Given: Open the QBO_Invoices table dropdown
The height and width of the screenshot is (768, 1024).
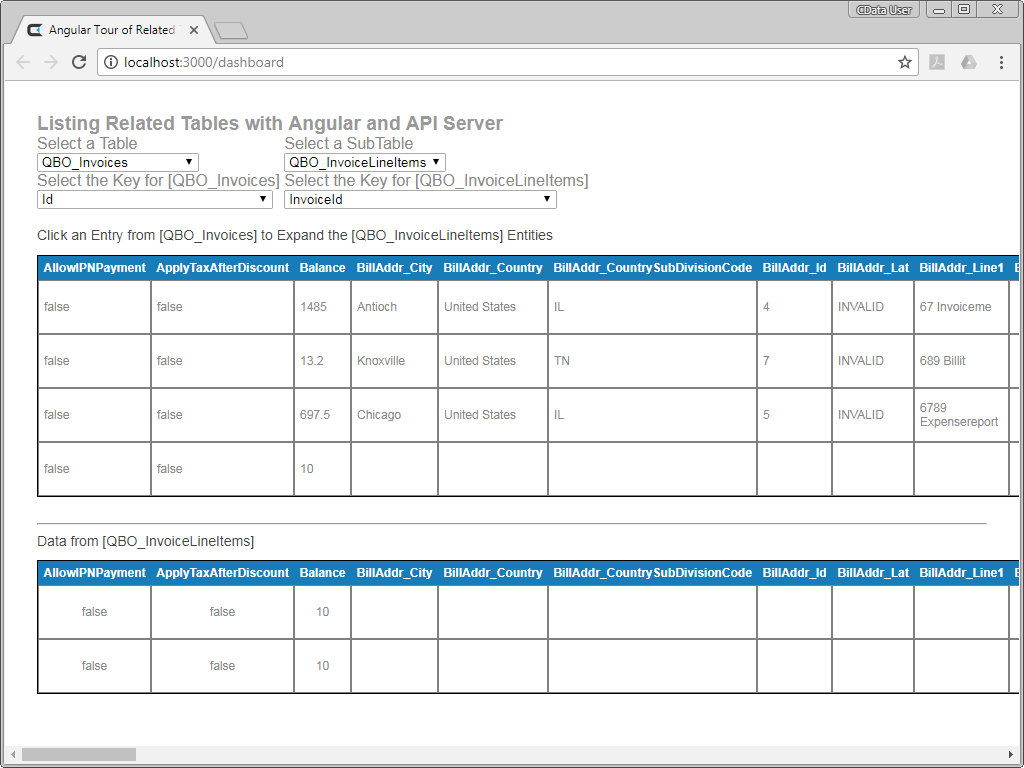Looking at the screenshot, I should tap(117, 162).
